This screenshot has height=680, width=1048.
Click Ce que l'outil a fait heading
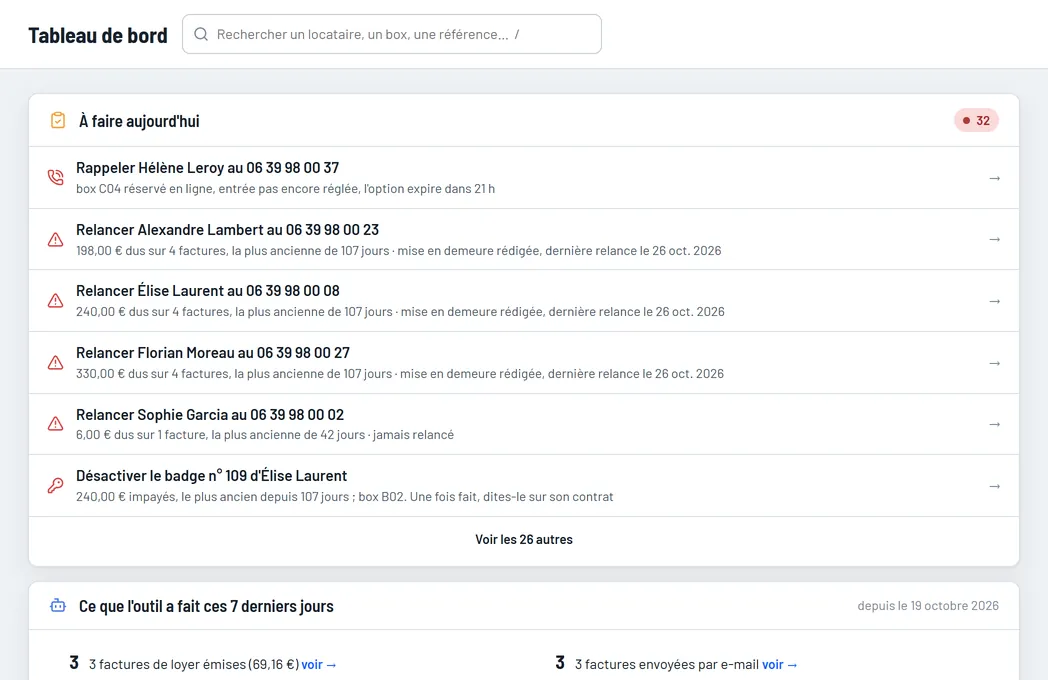[x=206, y=606]
